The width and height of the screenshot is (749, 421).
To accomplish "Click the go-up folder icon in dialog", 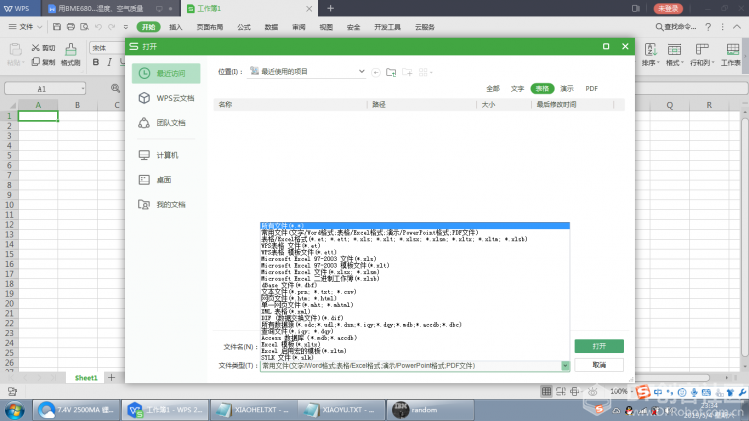I will 391,72.
